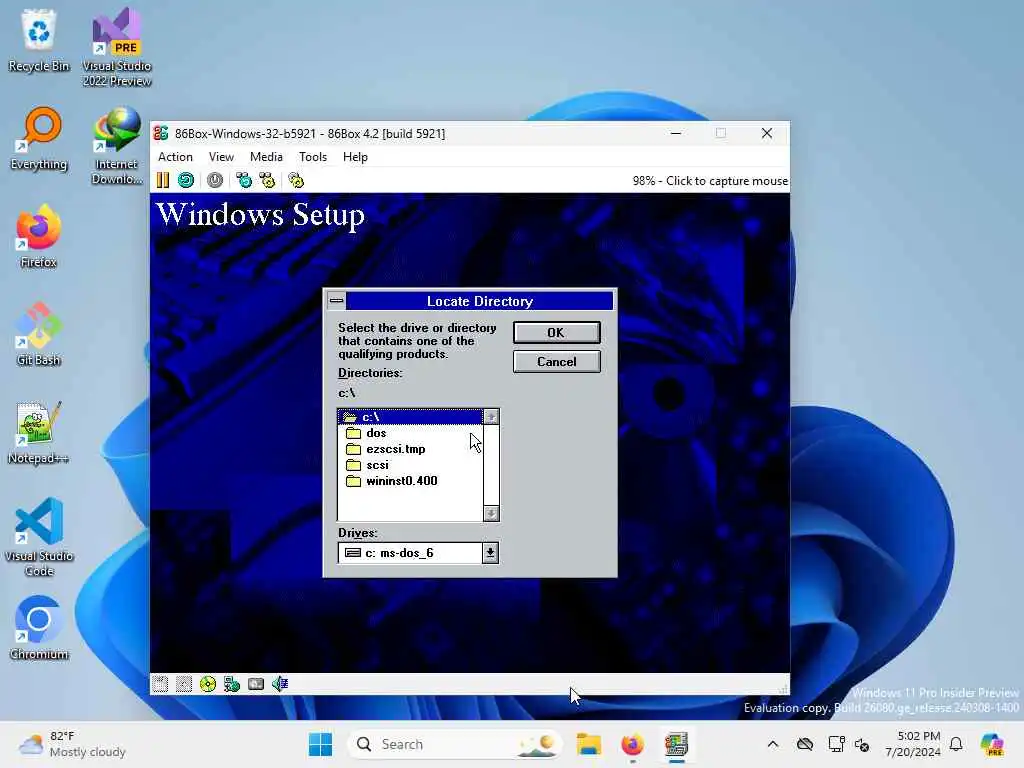This screenshot has width=1024, height=768.
Task: Open the Visual Studio Code desktop icon
Action: pos(39,537)
